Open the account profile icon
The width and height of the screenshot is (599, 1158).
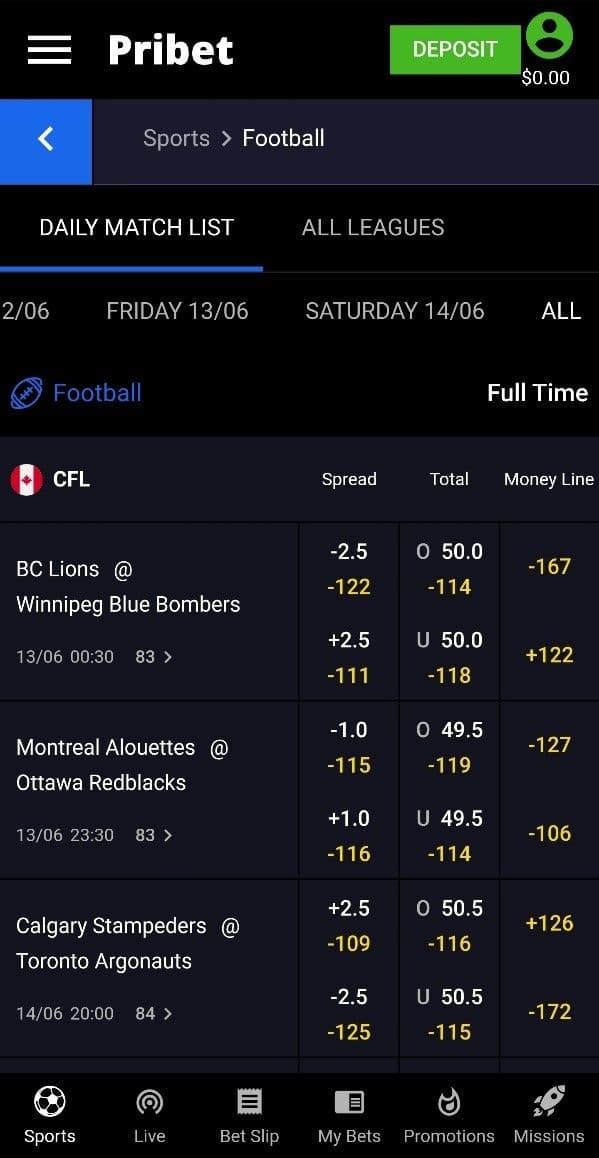549,38
